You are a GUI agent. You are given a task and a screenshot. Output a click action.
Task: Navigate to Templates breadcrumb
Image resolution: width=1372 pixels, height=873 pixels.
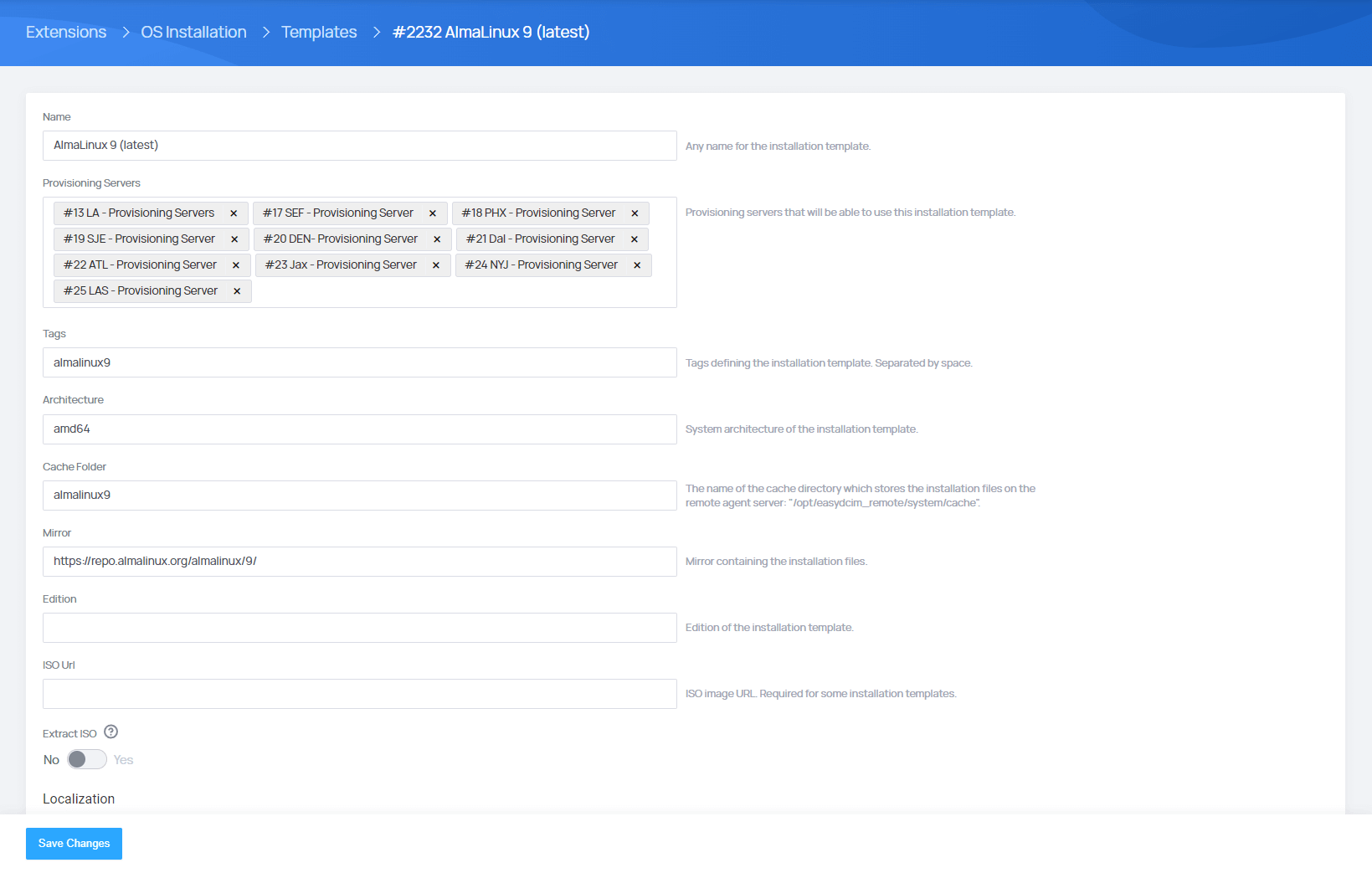coord(319,32)
